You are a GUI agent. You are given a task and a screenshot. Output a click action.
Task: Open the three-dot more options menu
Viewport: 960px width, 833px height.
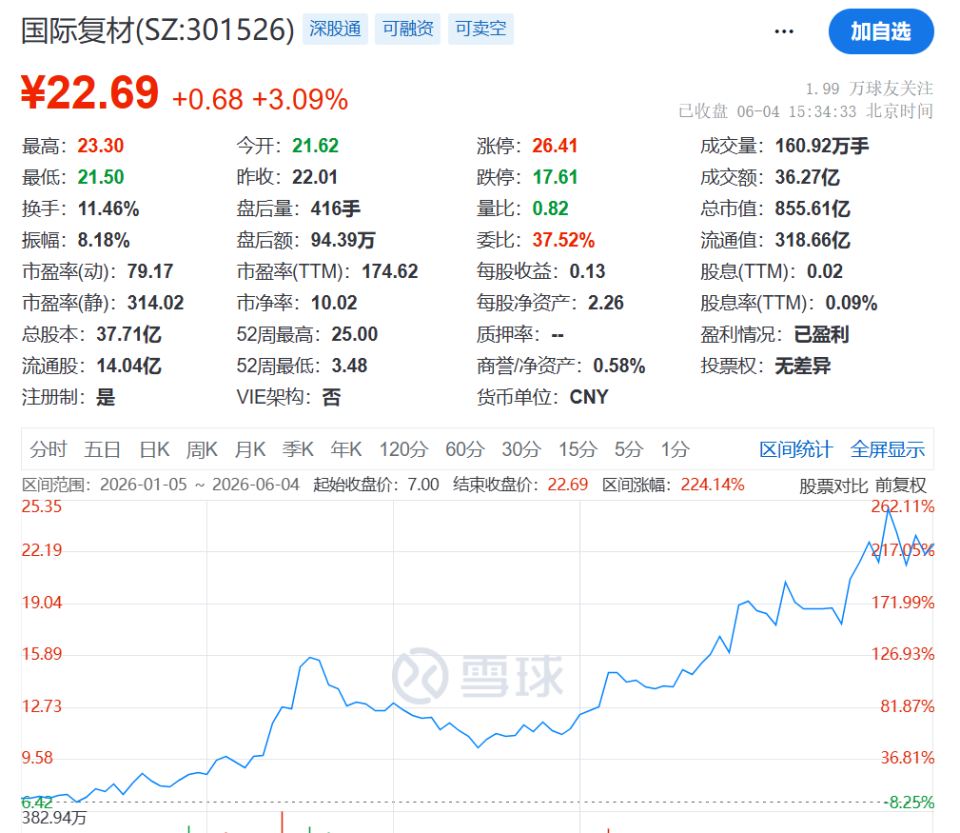(784, 31)
